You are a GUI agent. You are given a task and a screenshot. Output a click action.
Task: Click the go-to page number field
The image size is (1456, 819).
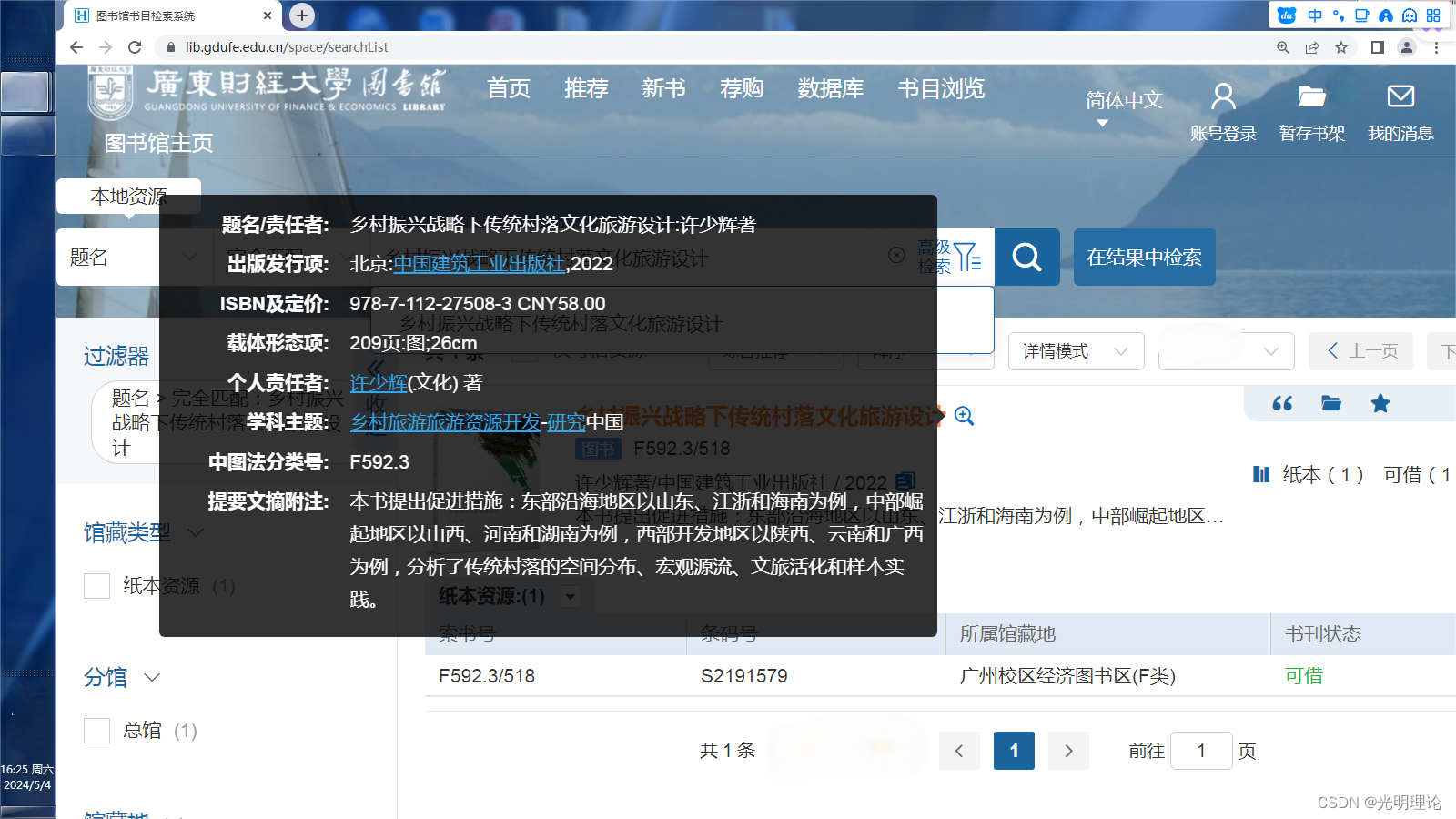1201,751
